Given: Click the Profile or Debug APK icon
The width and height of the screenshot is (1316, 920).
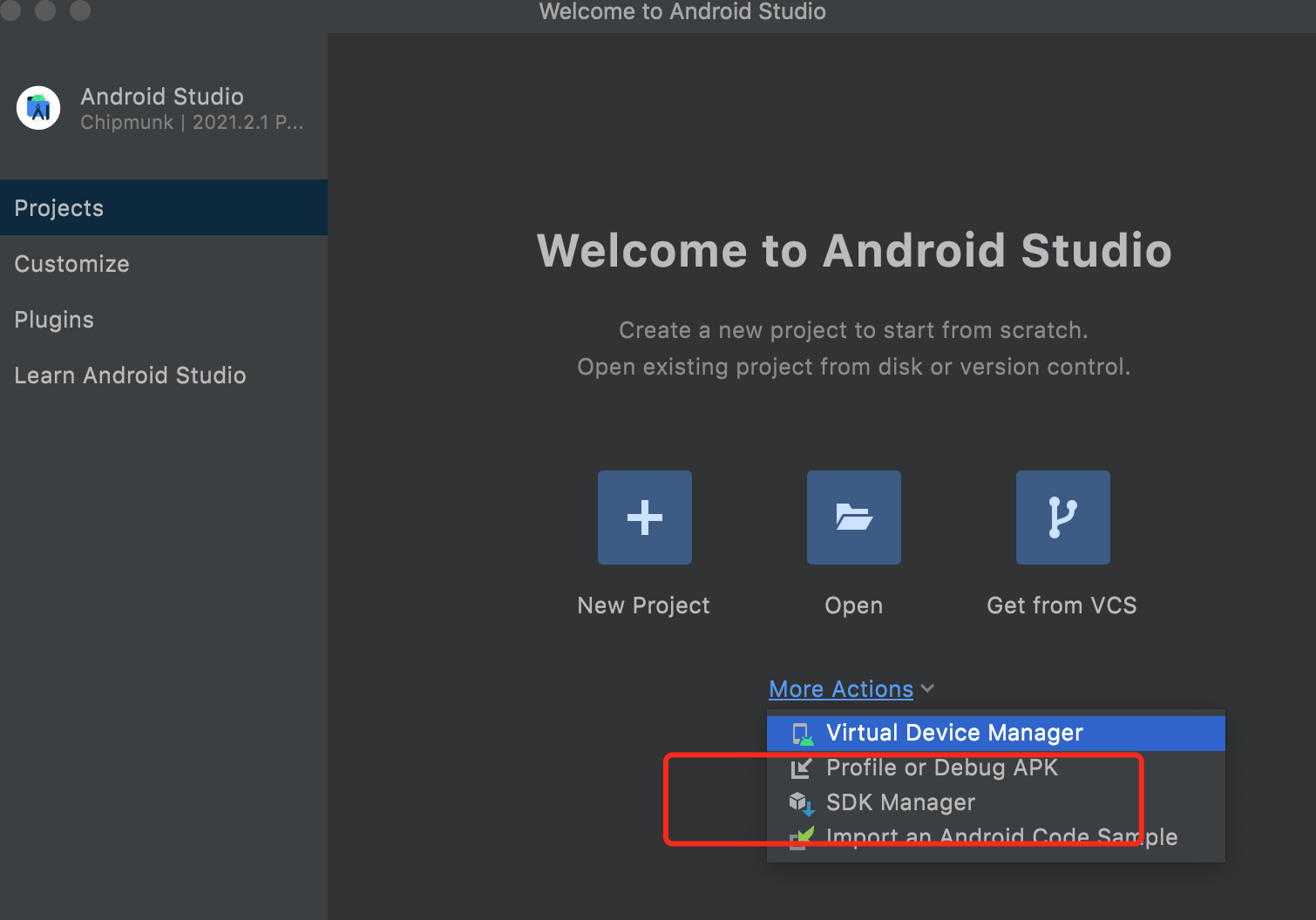Looking at the screenshot, I should click(801, 768).
